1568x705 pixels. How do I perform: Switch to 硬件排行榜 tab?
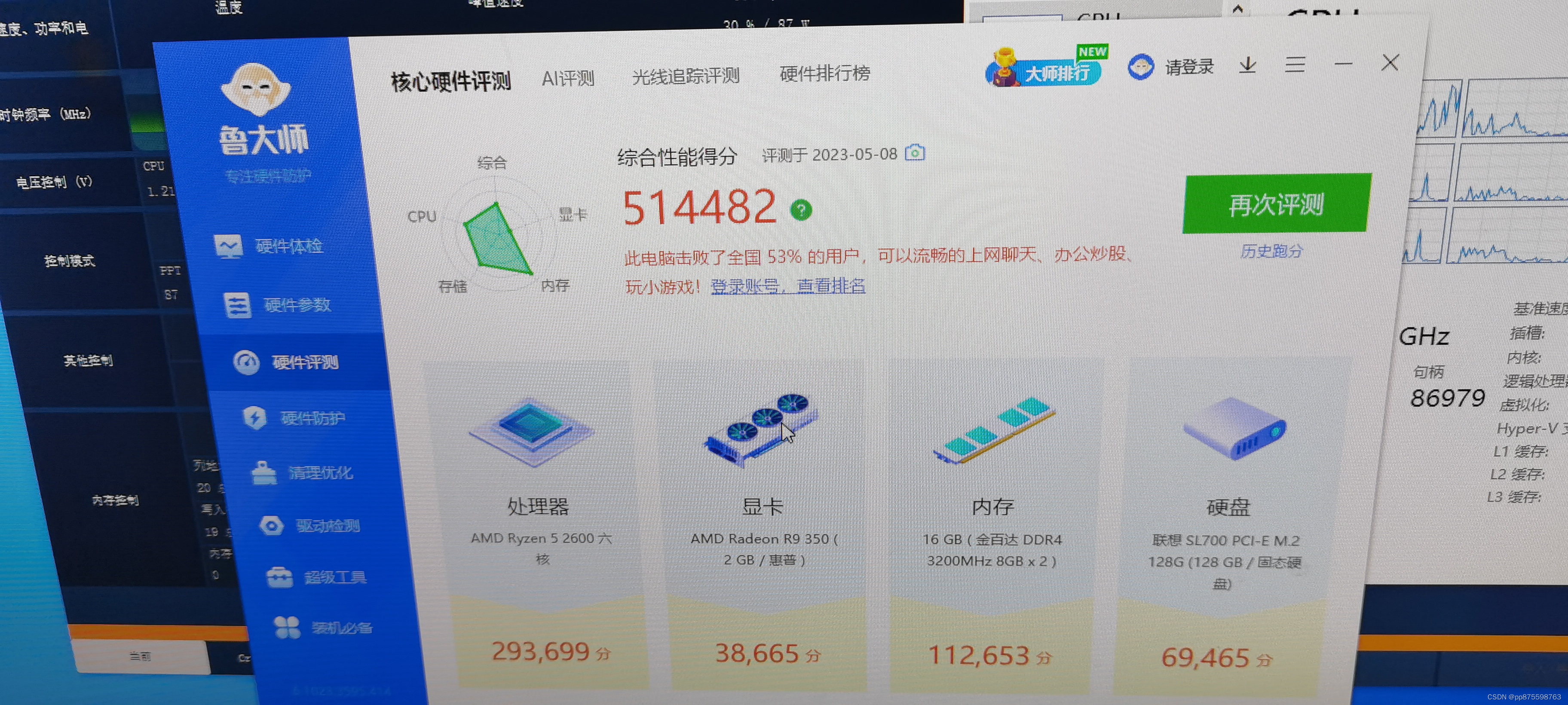pos(825,73)
